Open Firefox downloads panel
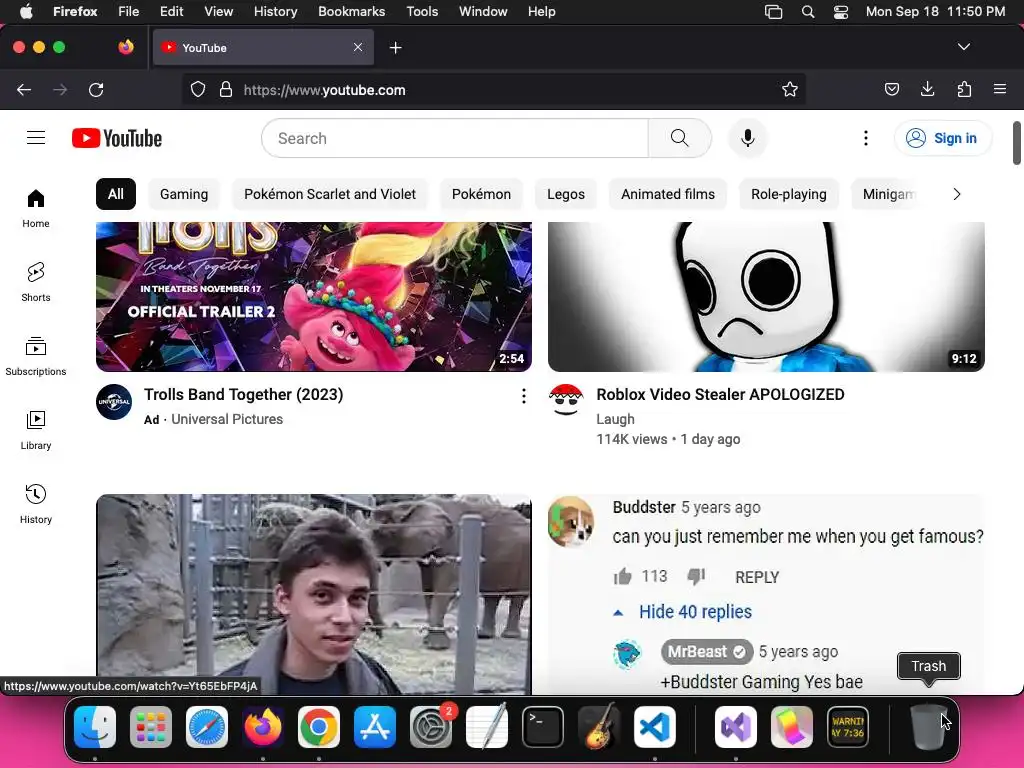This screenshot has height=768, width=1024. coord(927,89)
